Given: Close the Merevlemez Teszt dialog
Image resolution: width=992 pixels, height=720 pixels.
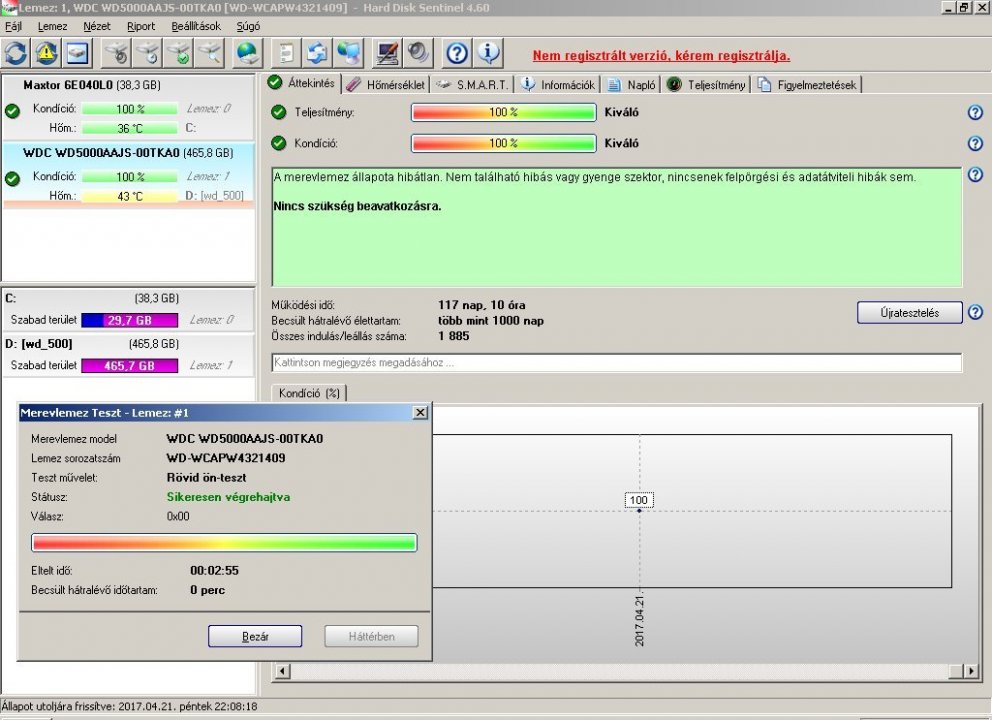Looking at the screenshot, I should (x=420, y=413).
